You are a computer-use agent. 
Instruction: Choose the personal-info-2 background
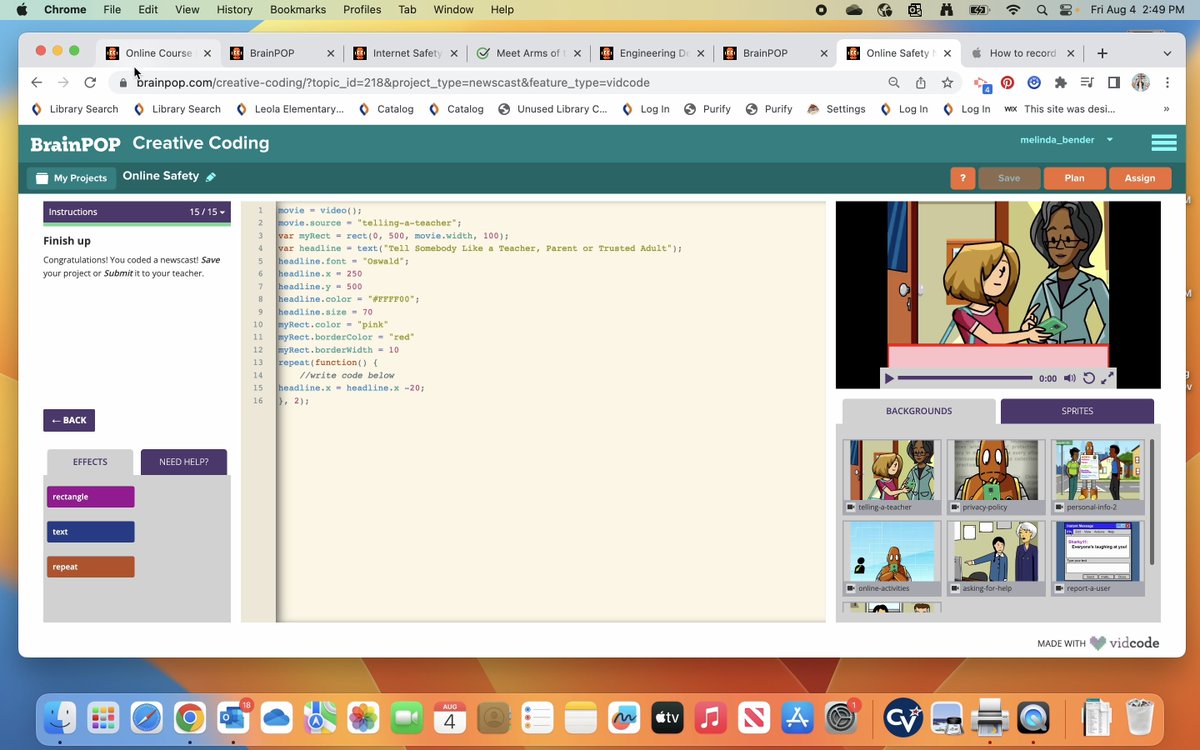(1099, 476)
